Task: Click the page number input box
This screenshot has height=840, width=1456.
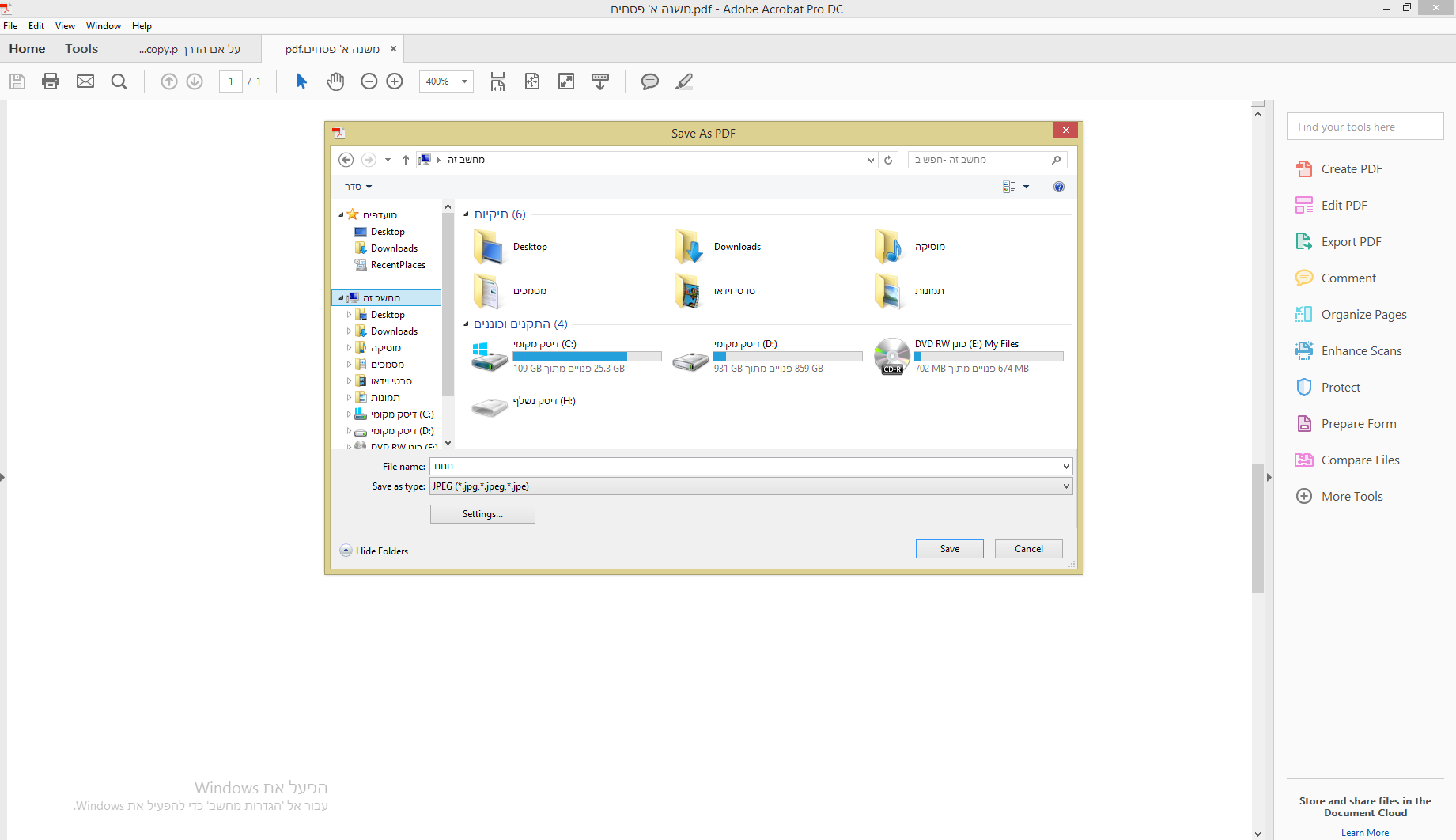Action: [231, 81]
